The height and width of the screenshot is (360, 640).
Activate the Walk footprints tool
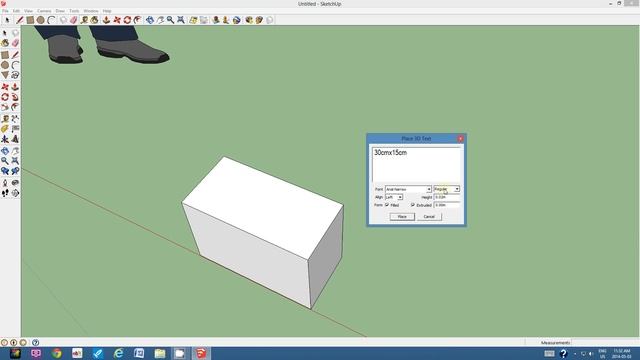(5, 193)
